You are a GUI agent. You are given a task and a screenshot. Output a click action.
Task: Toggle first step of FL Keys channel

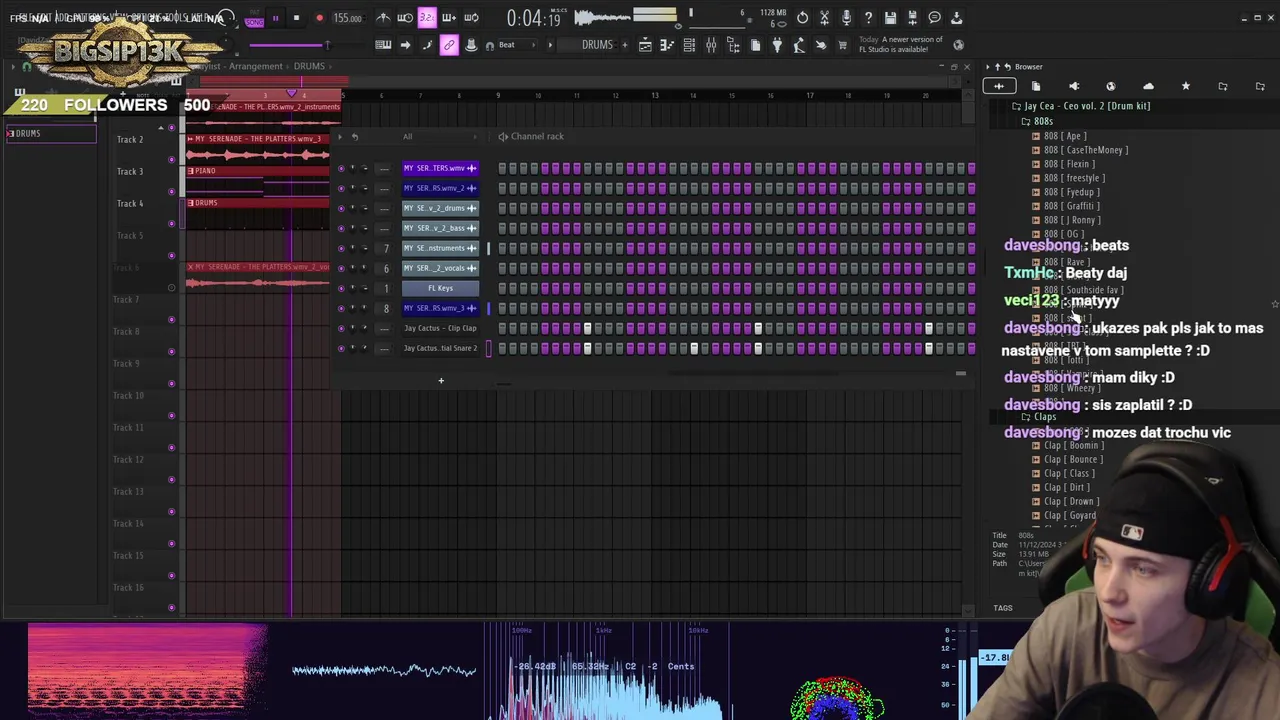pyautogui.click(x=502, y=288)
